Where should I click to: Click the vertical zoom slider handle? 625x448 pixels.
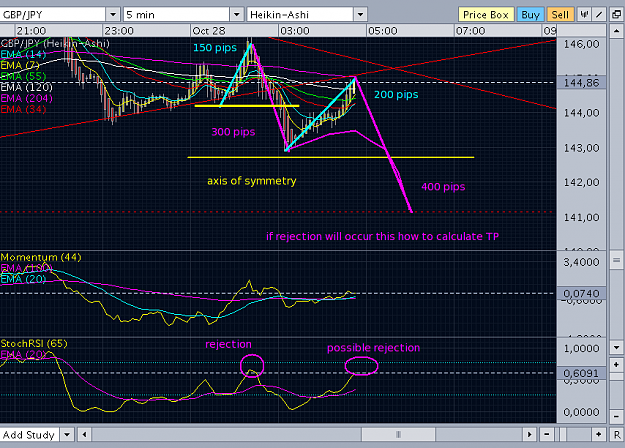[616, 376]
